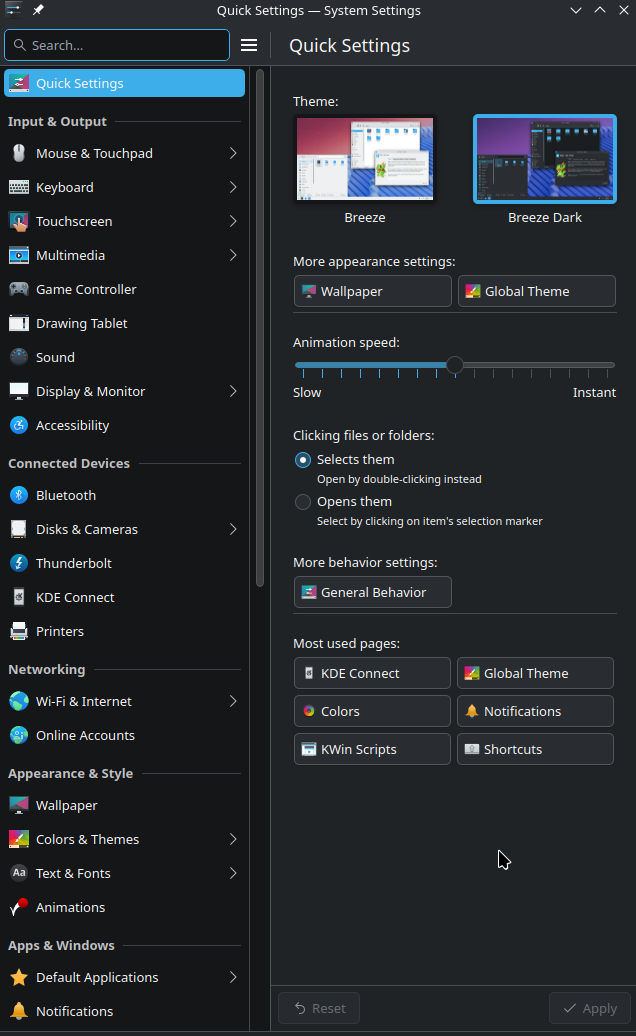Open KDE Connect in most used pages
Screen dimensions: 636x1036
click(372, 673)
